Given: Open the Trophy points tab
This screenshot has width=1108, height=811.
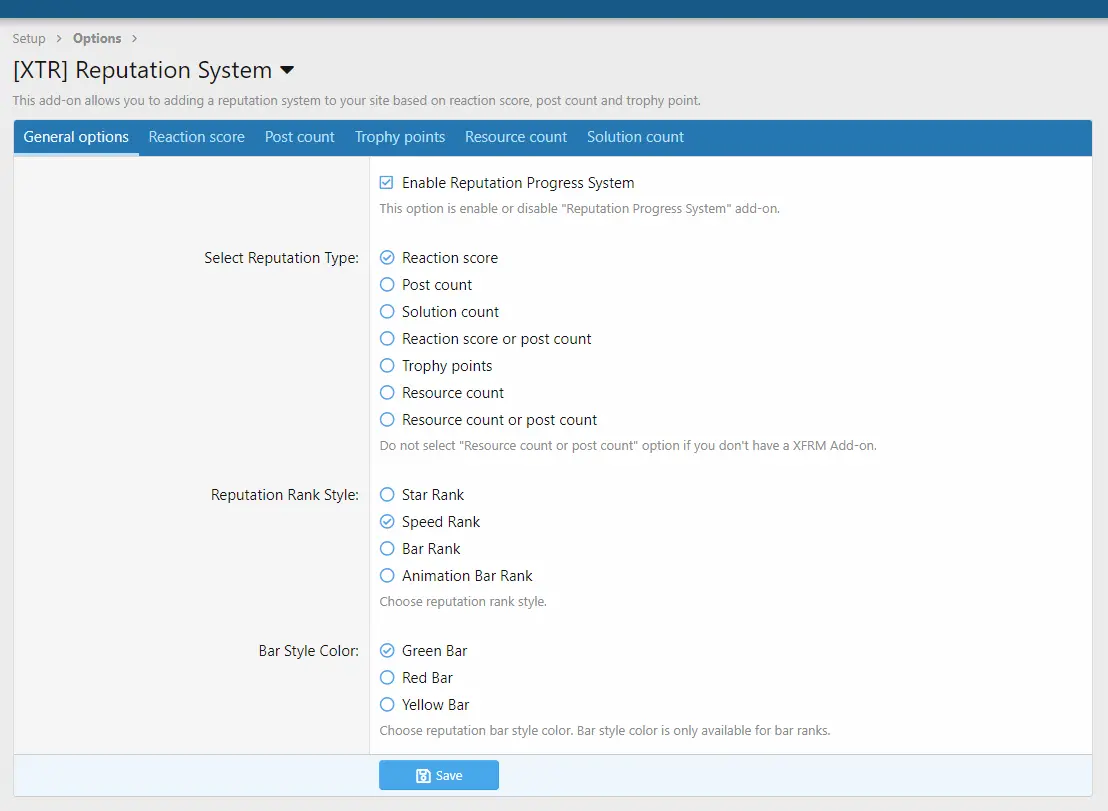Looking at the screenshot, I should pyautogui.click(x=400, y=137).
